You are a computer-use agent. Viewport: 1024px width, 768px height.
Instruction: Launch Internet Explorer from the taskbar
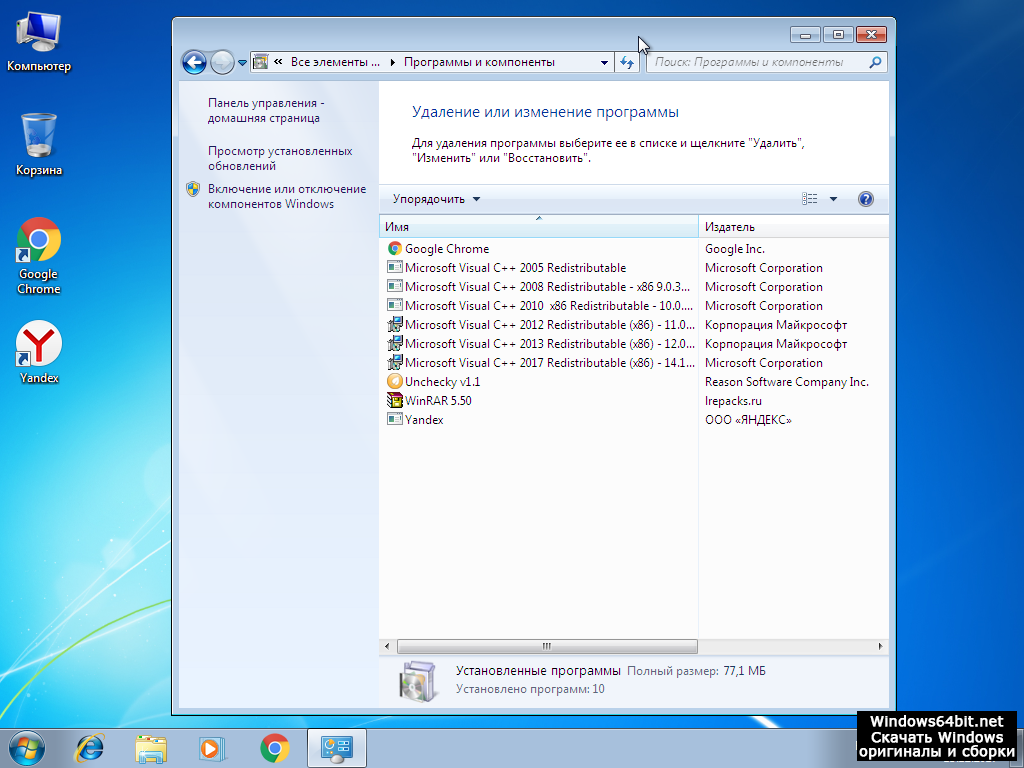pyautogui.click(x=90, y=747)
